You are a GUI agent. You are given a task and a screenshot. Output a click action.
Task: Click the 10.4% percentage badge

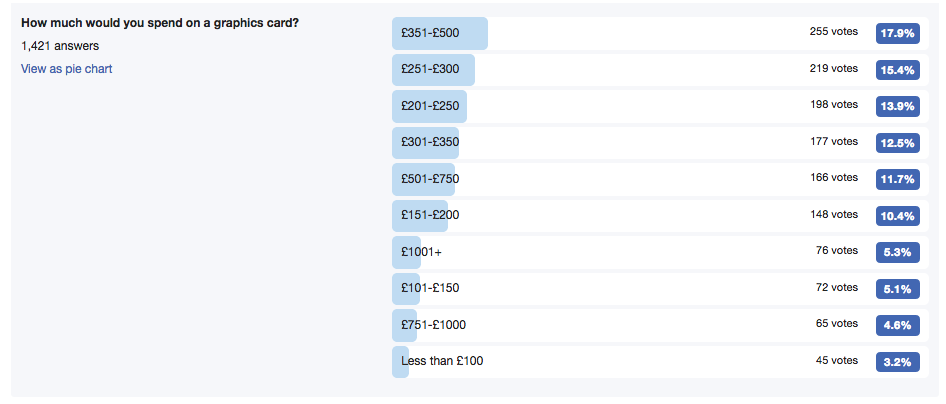pos(897,216)
